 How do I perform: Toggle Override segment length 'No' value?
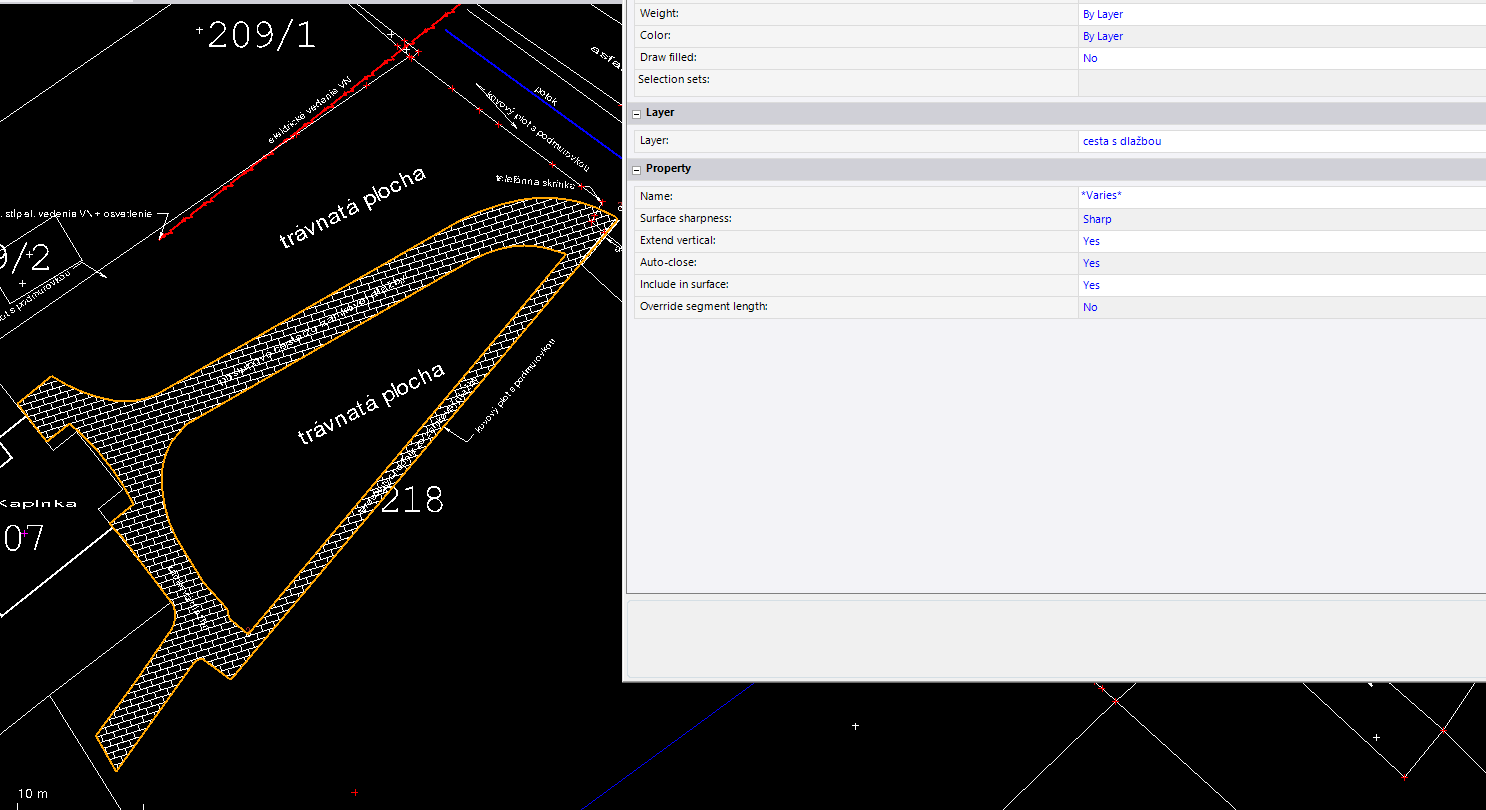(1090, 307)
